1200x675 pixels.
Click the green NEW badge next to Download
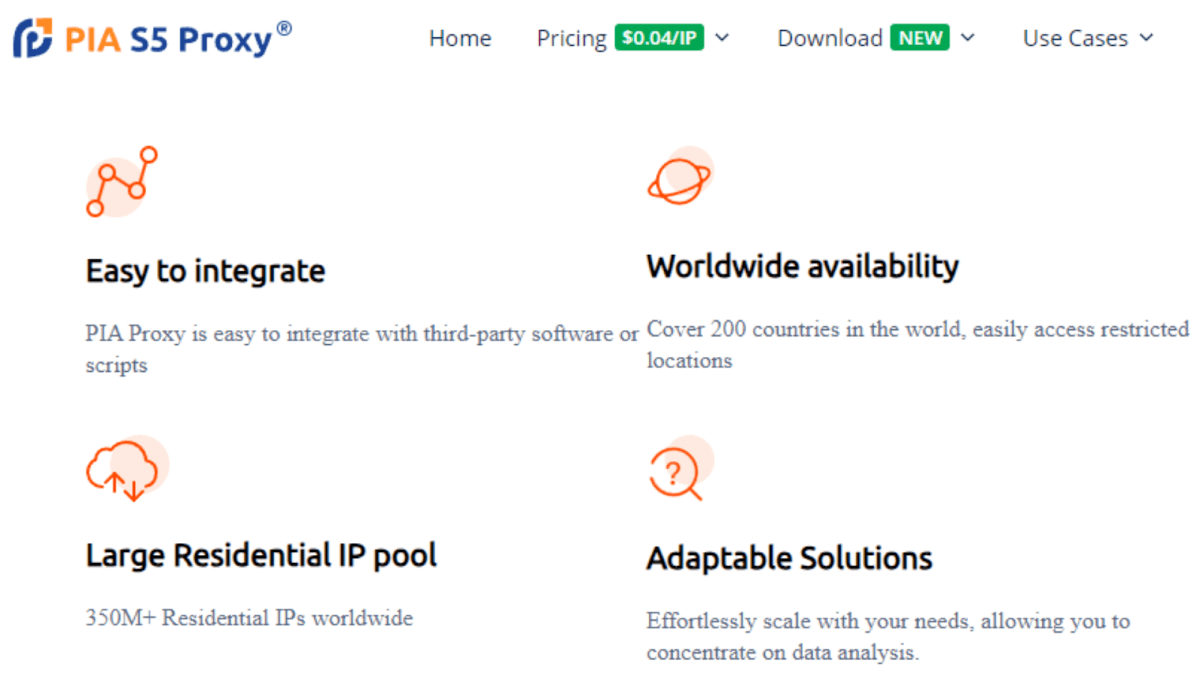(x=919, y=37)
